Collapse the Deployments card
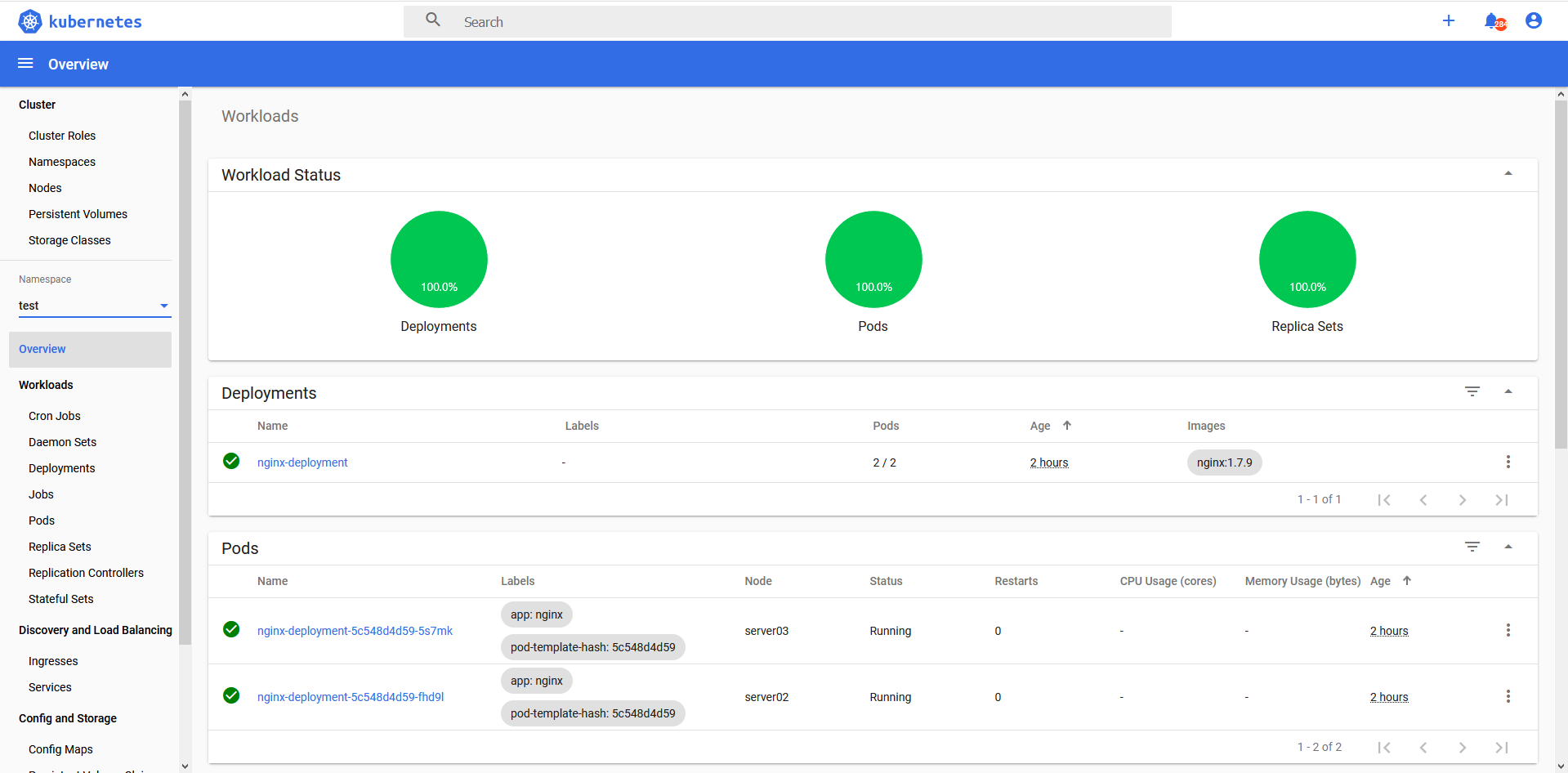Viewport: 1568px width, 773px height. coord(1508,391)
